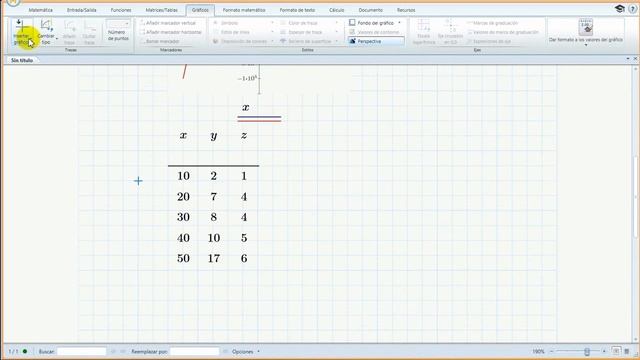Click the x axis label under the plot
This screenshot has width=640, height=360.
pos(245,107)
